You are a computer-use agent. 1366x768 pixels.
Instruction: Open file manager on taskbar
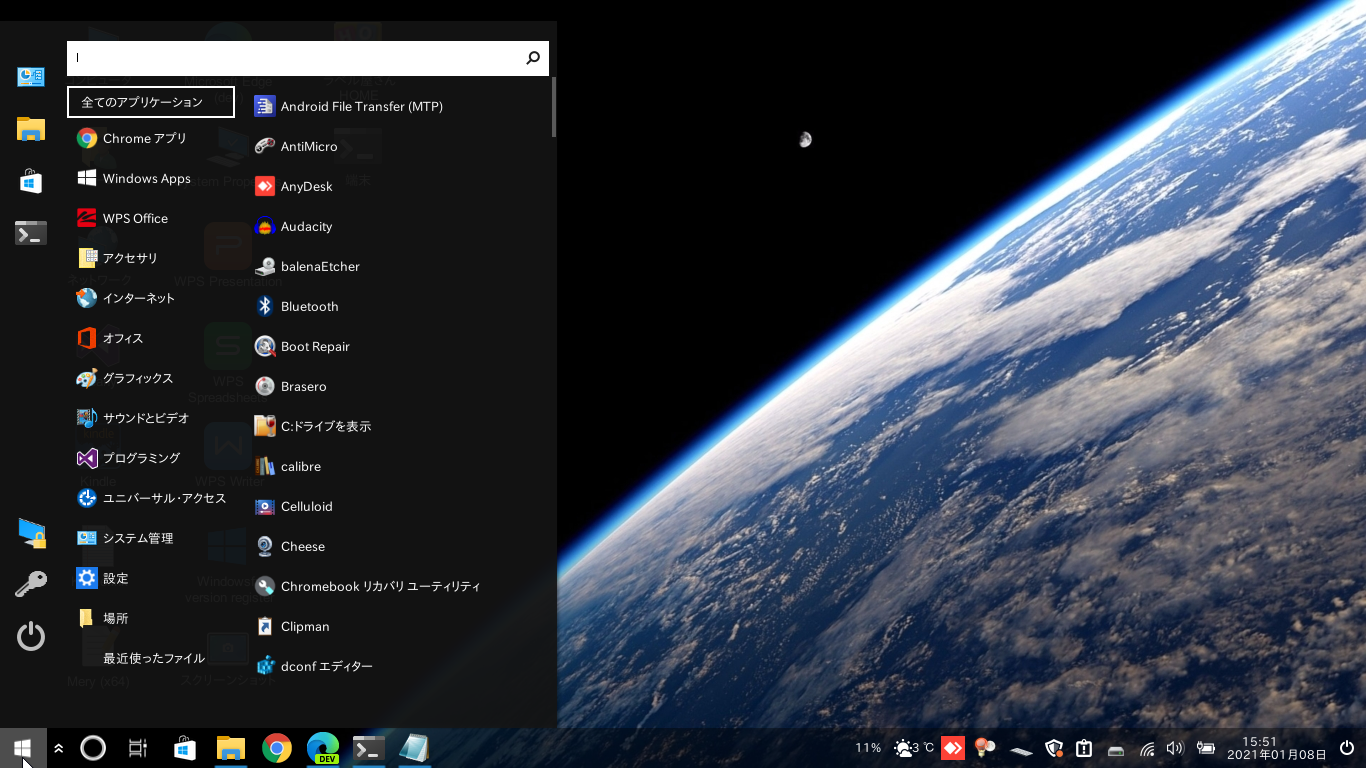231,748
